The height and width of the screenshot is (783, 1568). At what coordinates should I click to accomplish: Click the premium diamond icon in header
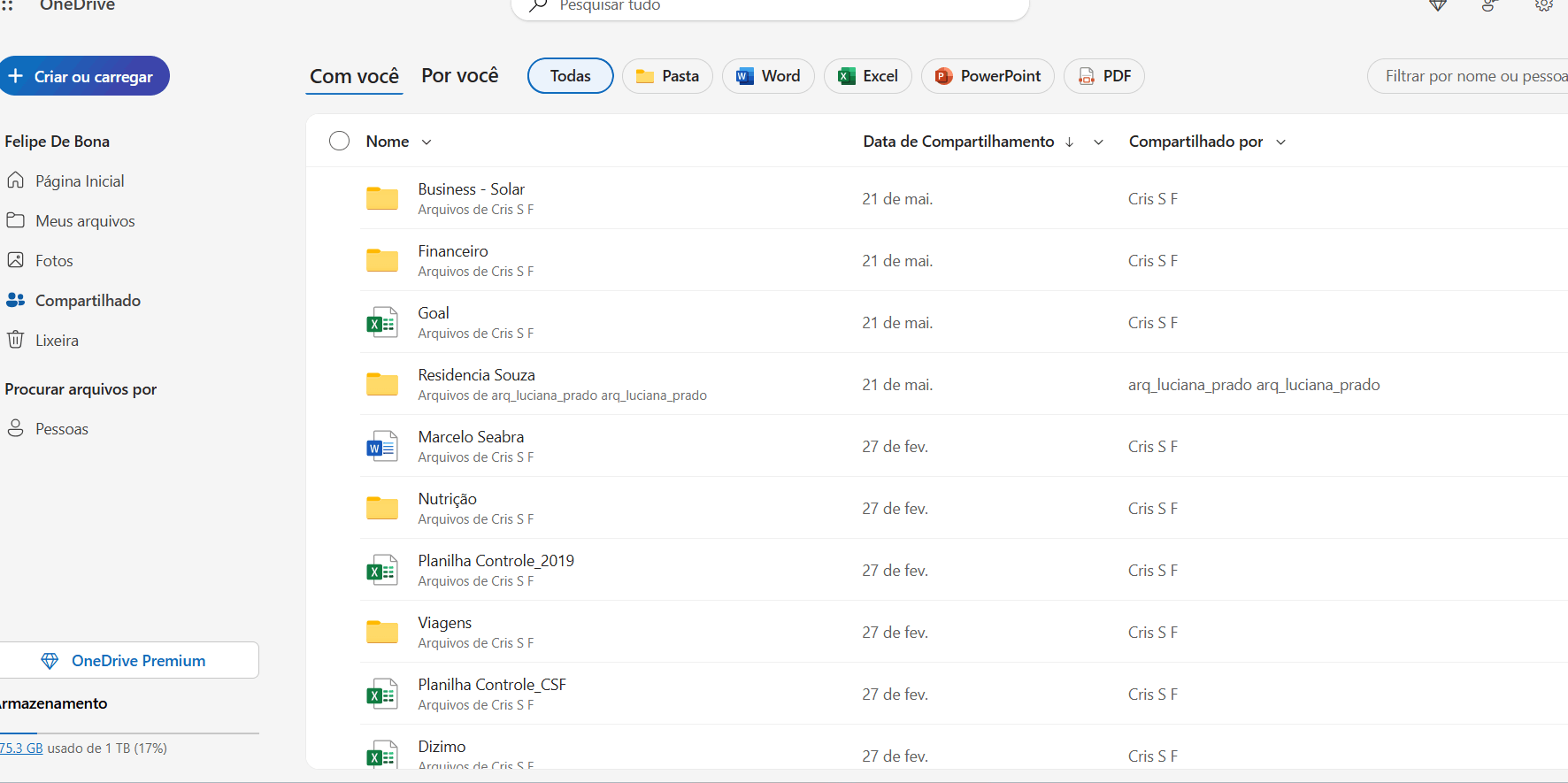1438,5
